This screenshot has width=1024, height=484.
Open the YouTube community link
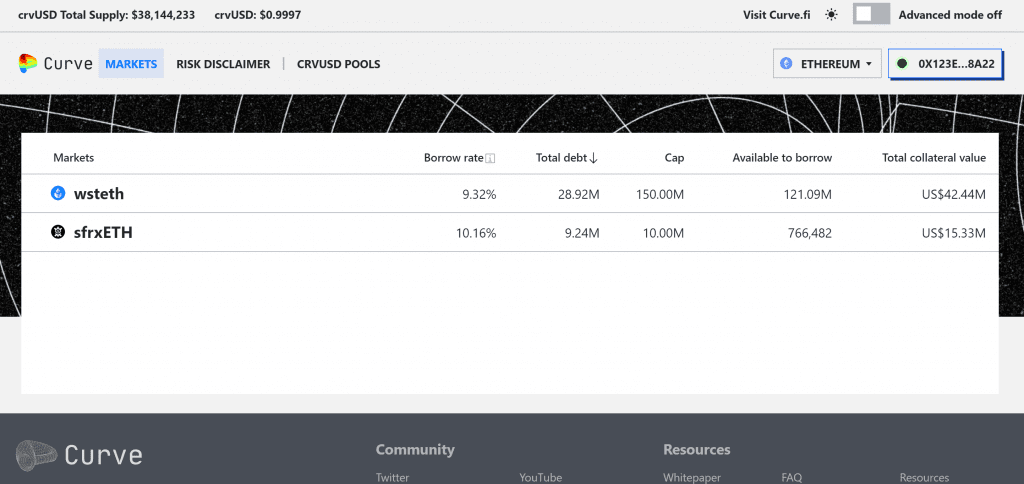tap(541, 477)
